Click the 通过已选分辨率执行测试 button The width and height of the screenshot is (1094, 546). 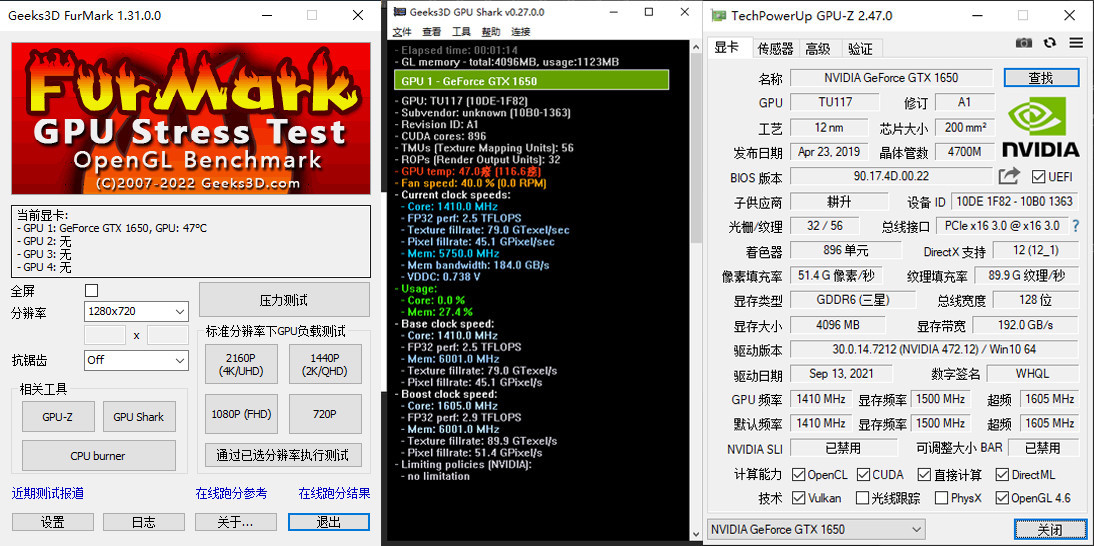(283, 455)
